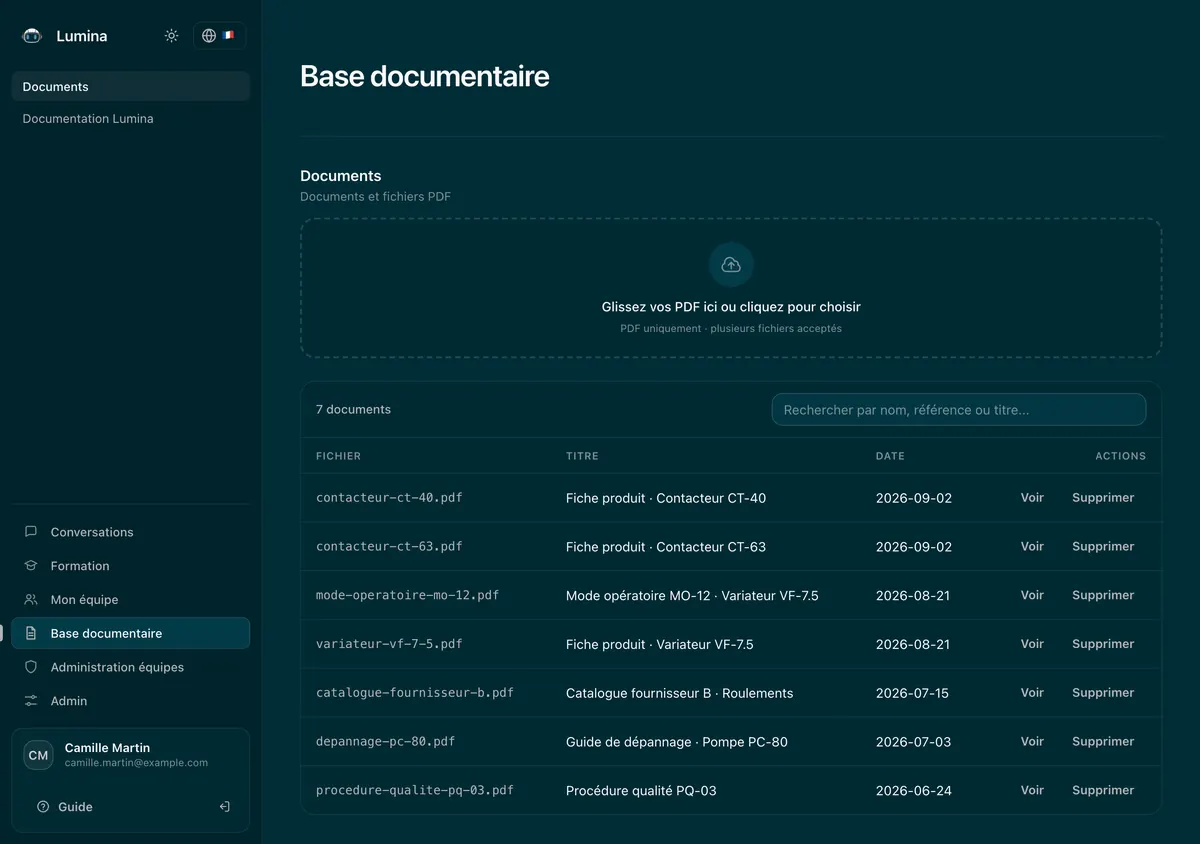Open Administration équipes page
Screen dimensions: 1200x844
tap(131, 667)
